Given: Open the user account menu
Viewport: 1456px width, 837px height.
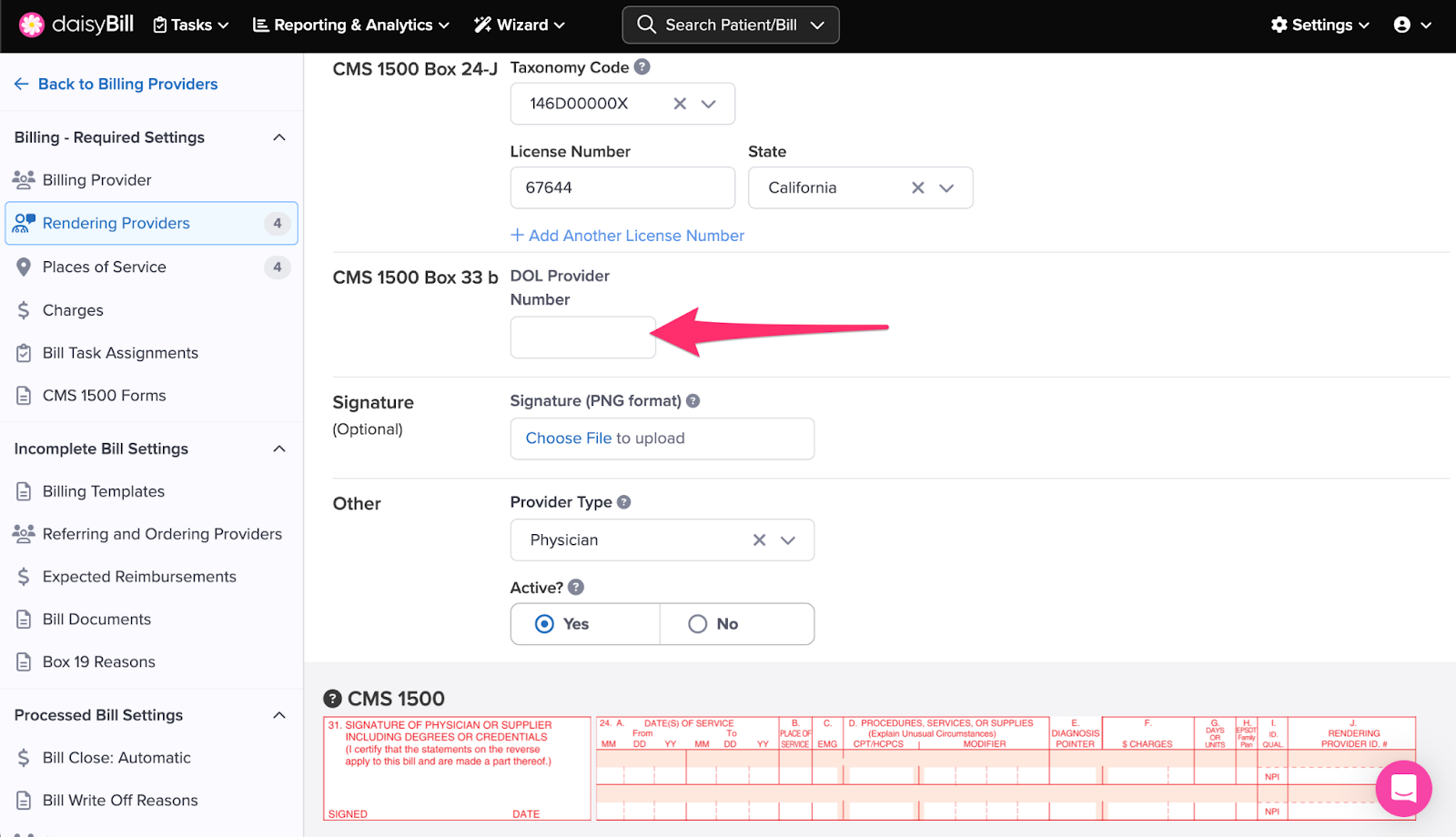Looking at the screenshot, I should [x=1411, y=25].
